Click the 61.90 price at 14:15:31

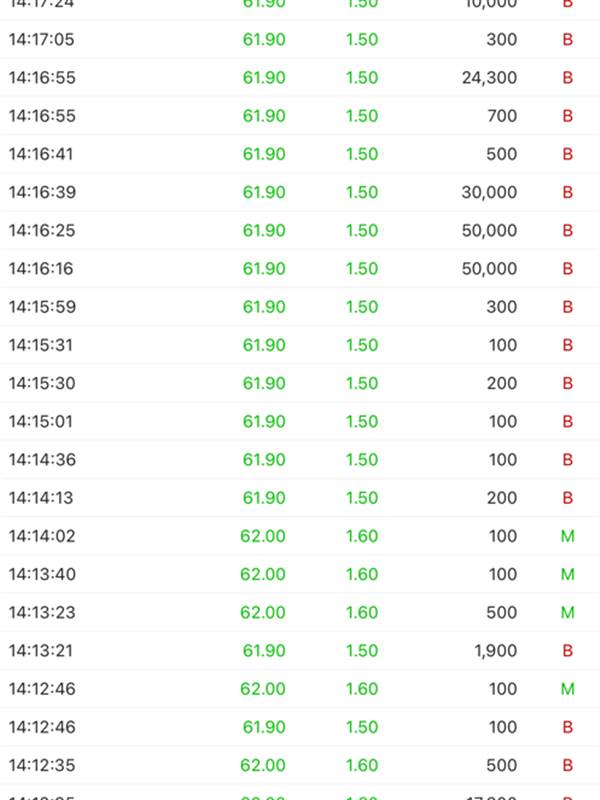point(264,345)
